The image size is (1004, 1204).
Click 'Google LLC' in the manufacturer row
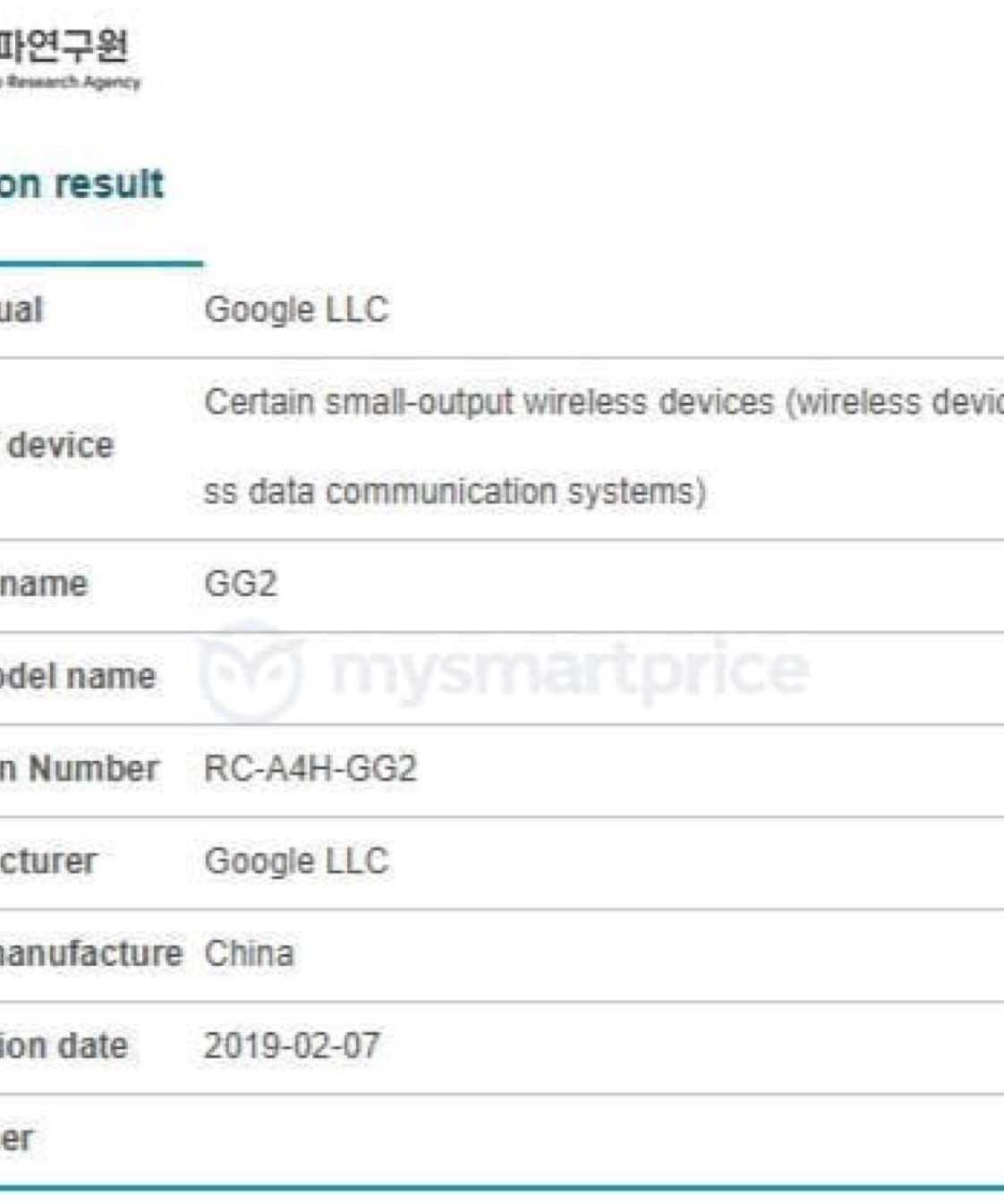coord(296,861)
